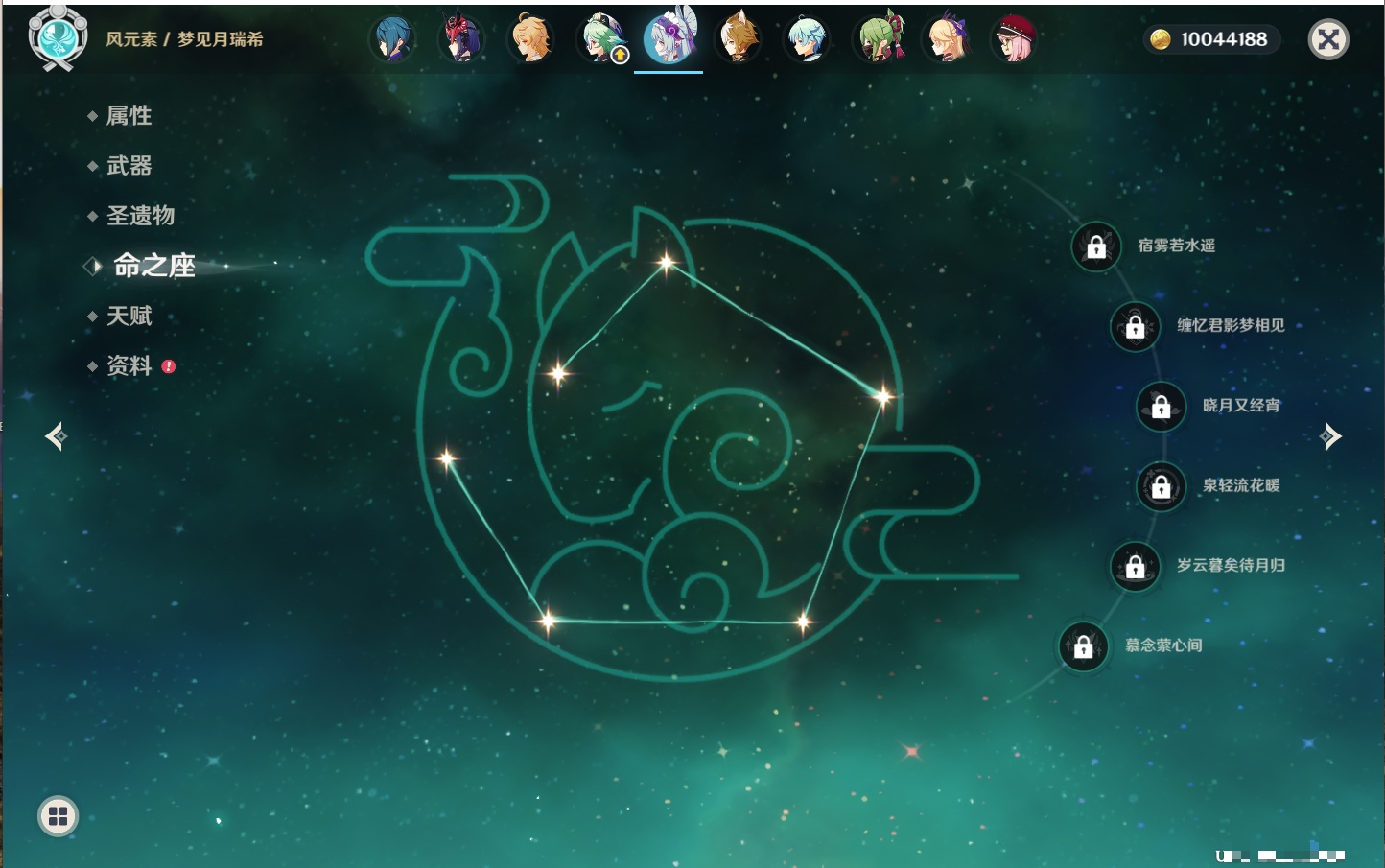Open the 武器 weapon page
The image size is (1385, 868).
click(x=129, y=166)
